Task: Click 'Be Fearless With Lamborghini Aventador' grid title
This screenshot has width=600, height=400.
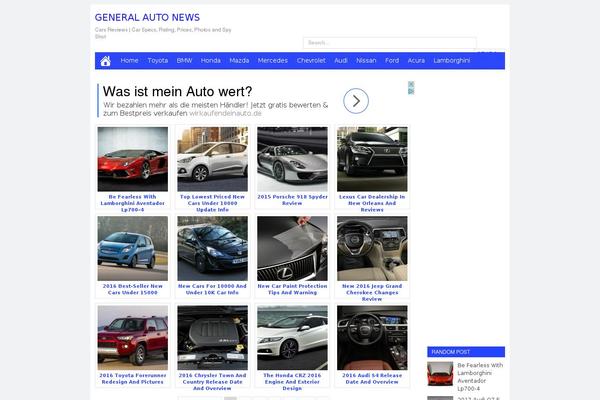Action: [133, 203]
